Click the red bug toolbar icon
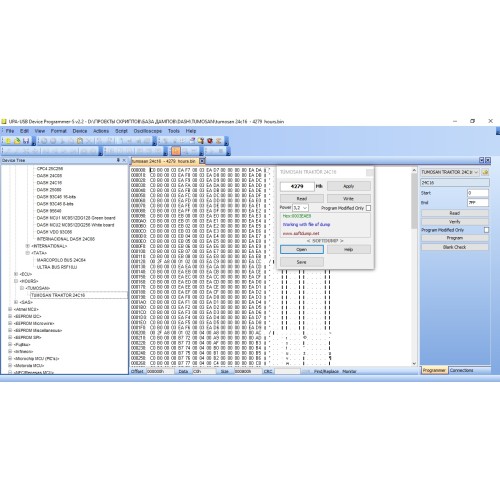This screenshot has width=500, height=500. click(x=210, y=141)
